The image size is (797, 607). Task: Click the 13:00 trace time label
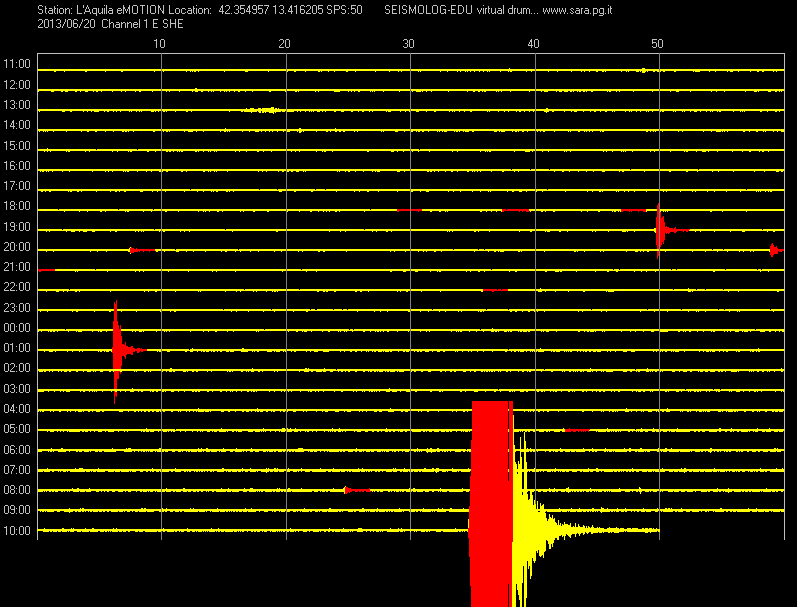17,105
